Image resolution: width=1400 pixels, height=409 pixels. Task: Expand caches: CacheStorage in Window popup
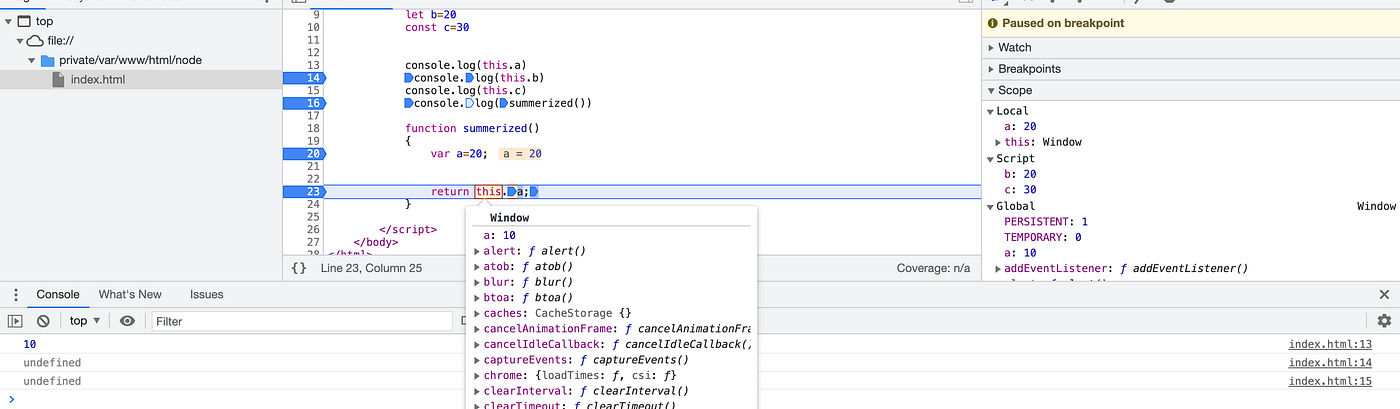pos(477,313)
